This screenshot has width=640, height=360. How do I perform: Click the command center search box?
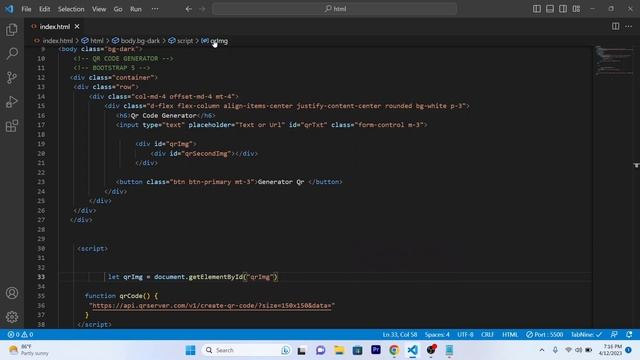(x=335, y=9)
